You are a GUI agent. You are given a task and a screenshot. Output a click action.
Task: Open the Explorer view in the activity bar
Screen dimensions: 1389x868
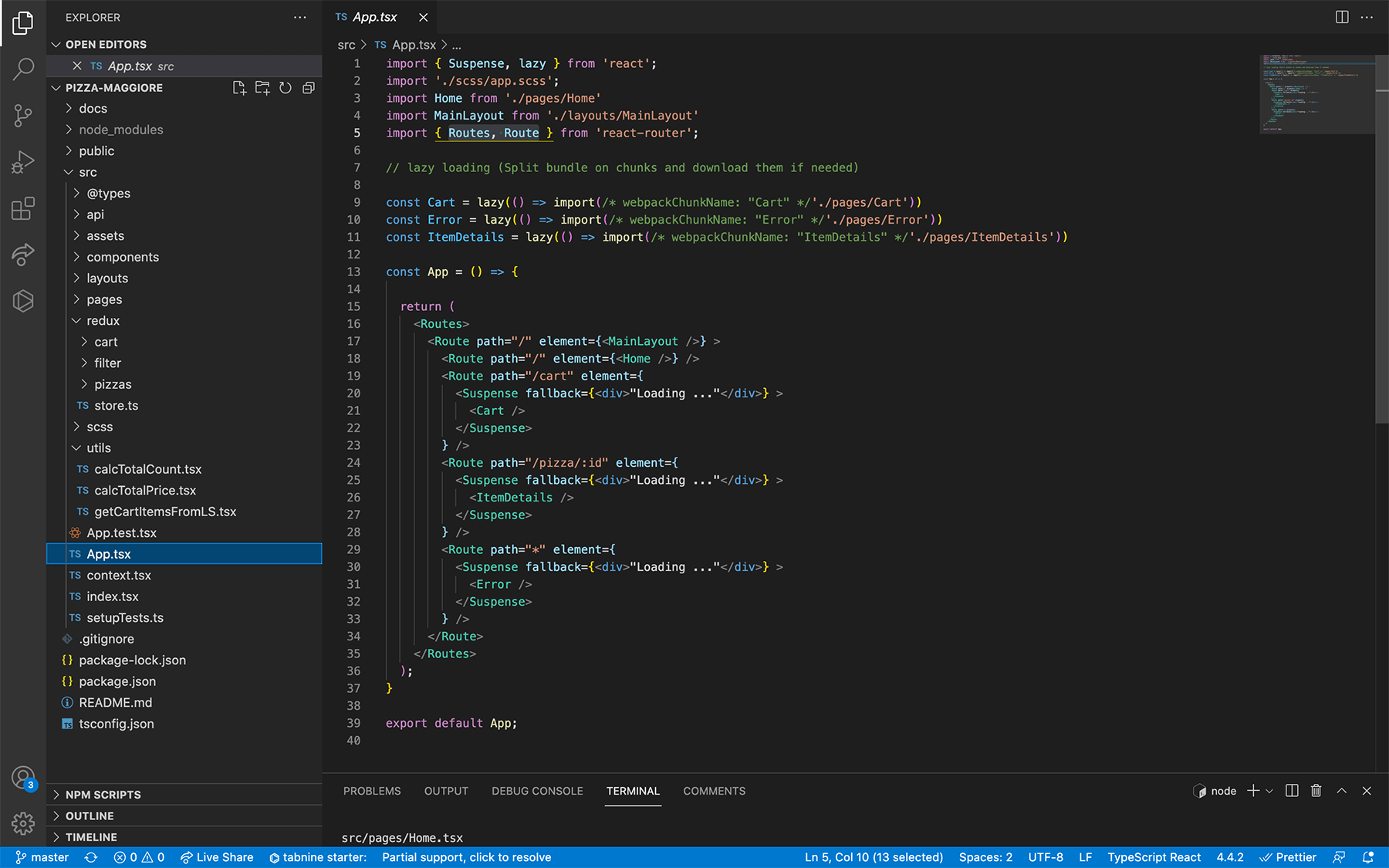[23, 23]
